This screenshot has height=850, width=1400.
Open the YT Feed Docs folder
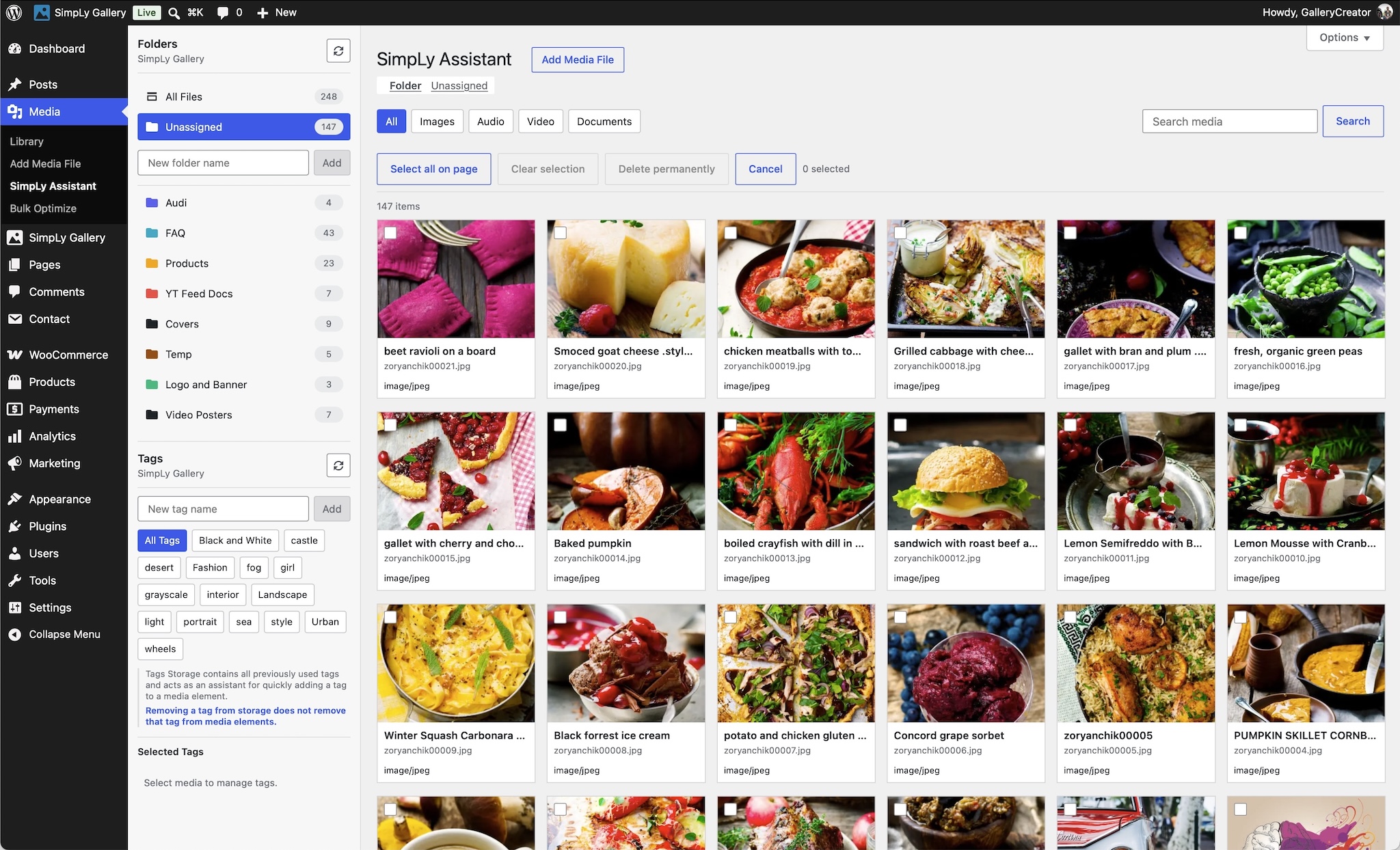point(244,294)
